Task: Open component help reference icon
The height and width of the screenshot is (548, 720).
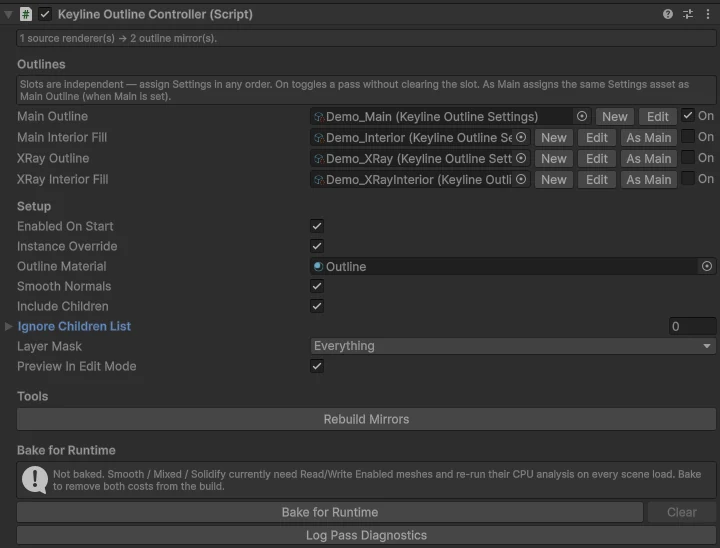Action: [668, 14]
